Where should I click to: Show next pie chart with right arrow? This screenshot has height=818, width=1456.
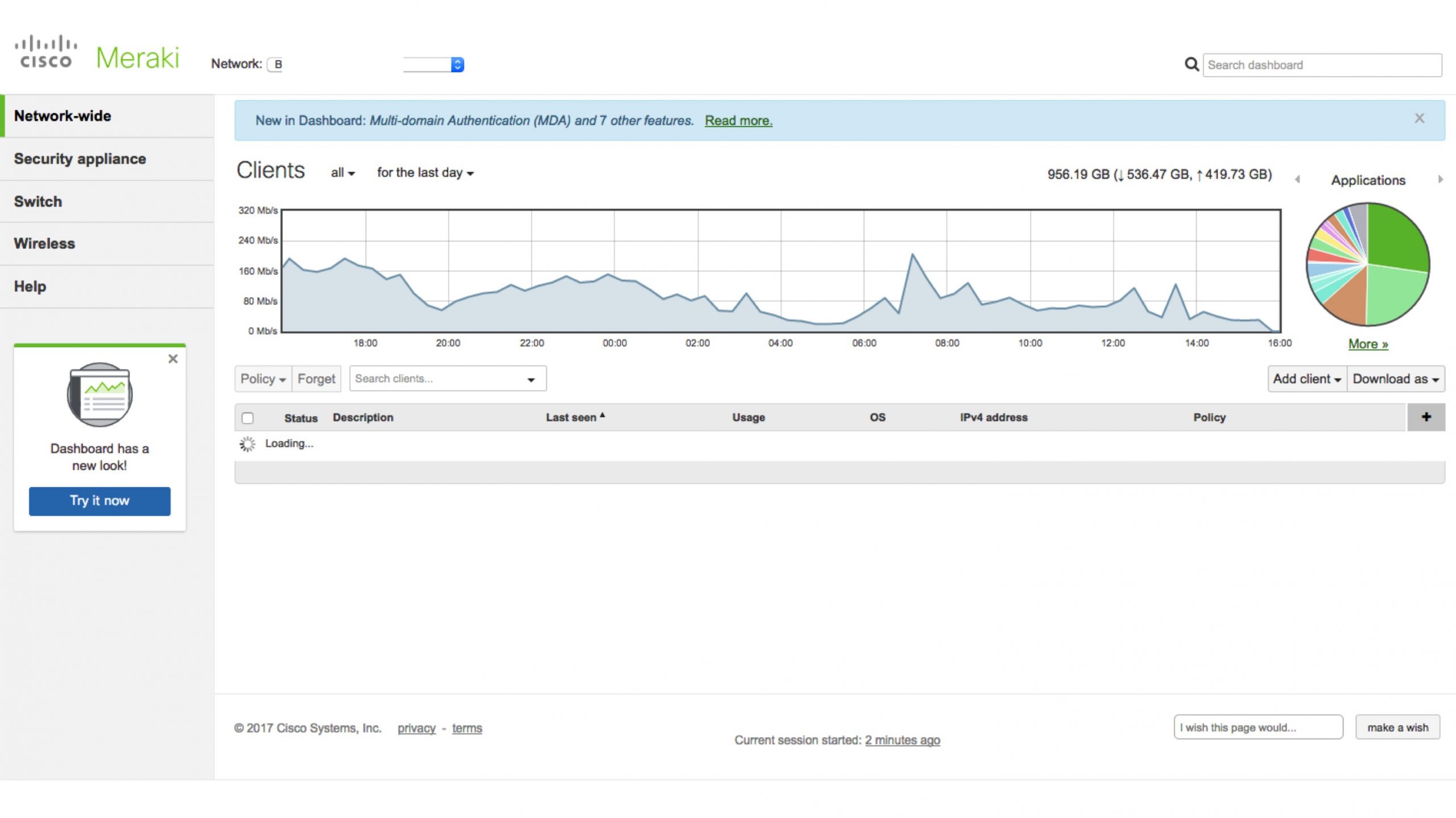1441,180
